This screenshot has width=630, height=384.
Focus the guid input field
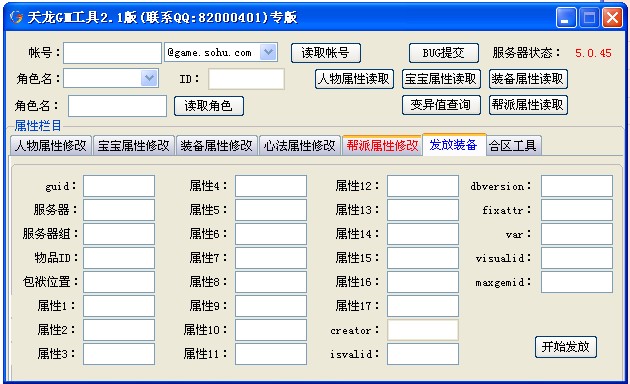pos(119,186)
